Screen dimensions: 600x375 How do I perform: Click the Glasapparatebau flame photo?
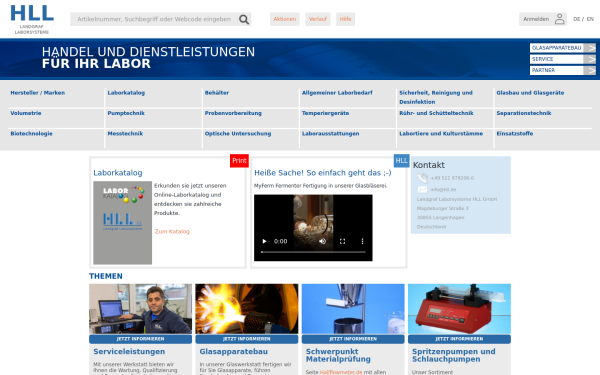click(x=247, y=309)
